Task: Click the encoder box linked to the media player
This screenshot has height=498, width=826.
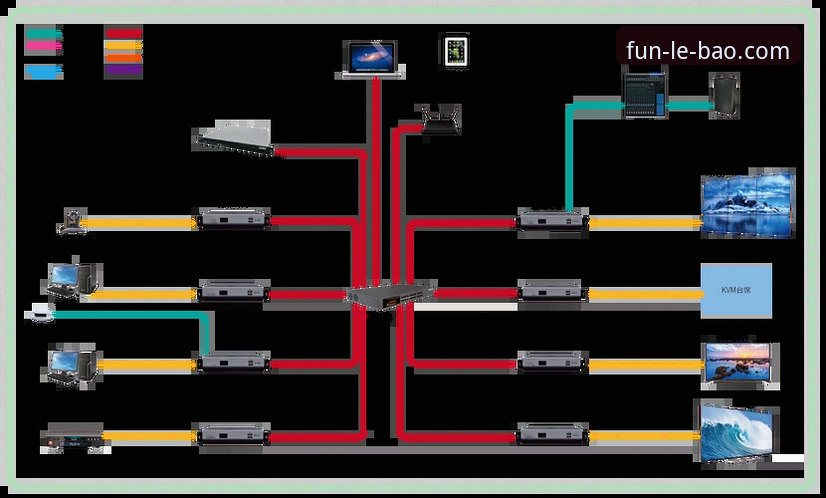Action: (232, 435)
